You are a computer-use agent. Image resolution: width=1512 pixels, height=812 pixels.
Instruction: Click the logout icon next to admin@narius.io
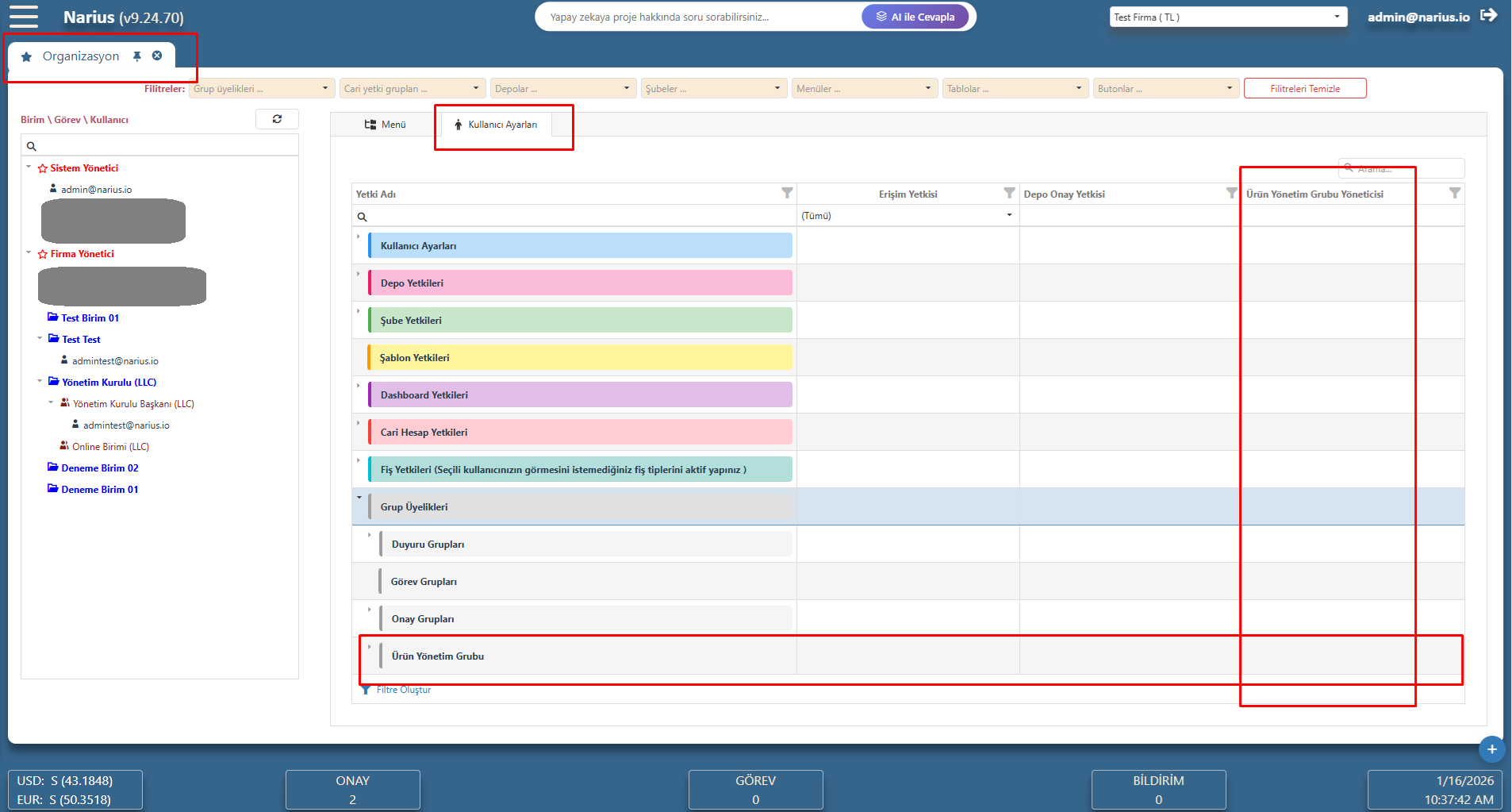click(x=1489, y=15)
